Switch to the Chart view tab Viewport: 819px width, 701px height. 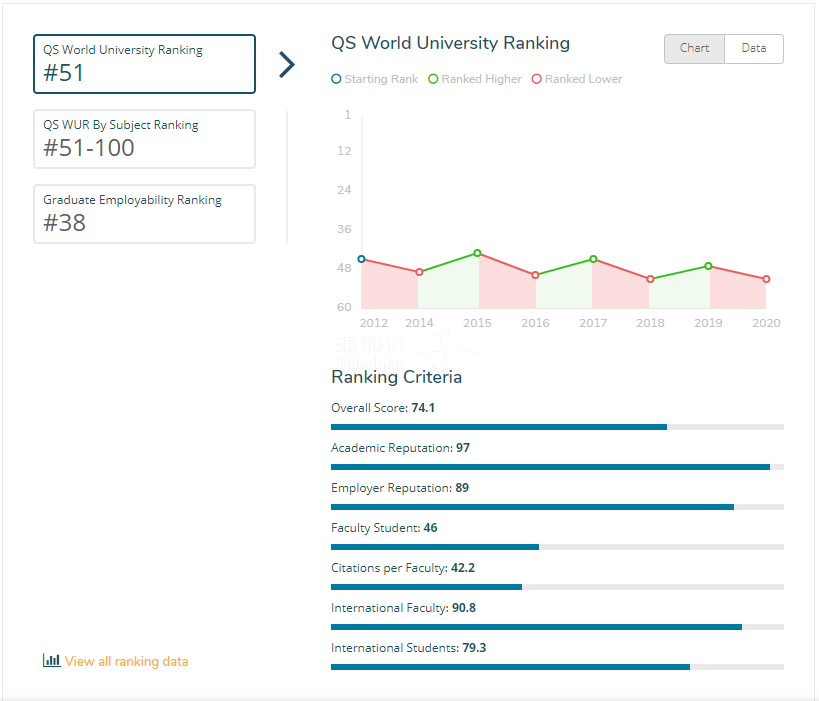click(694, 49)
